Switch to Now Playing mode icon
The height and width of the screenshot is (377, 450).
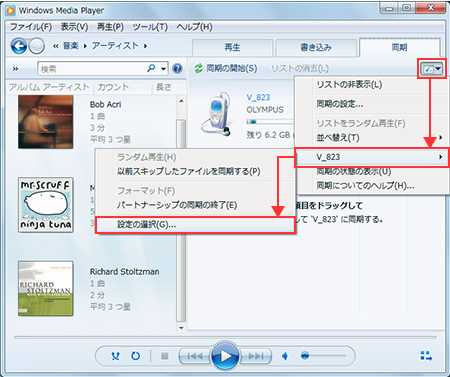tap(426, 356)
